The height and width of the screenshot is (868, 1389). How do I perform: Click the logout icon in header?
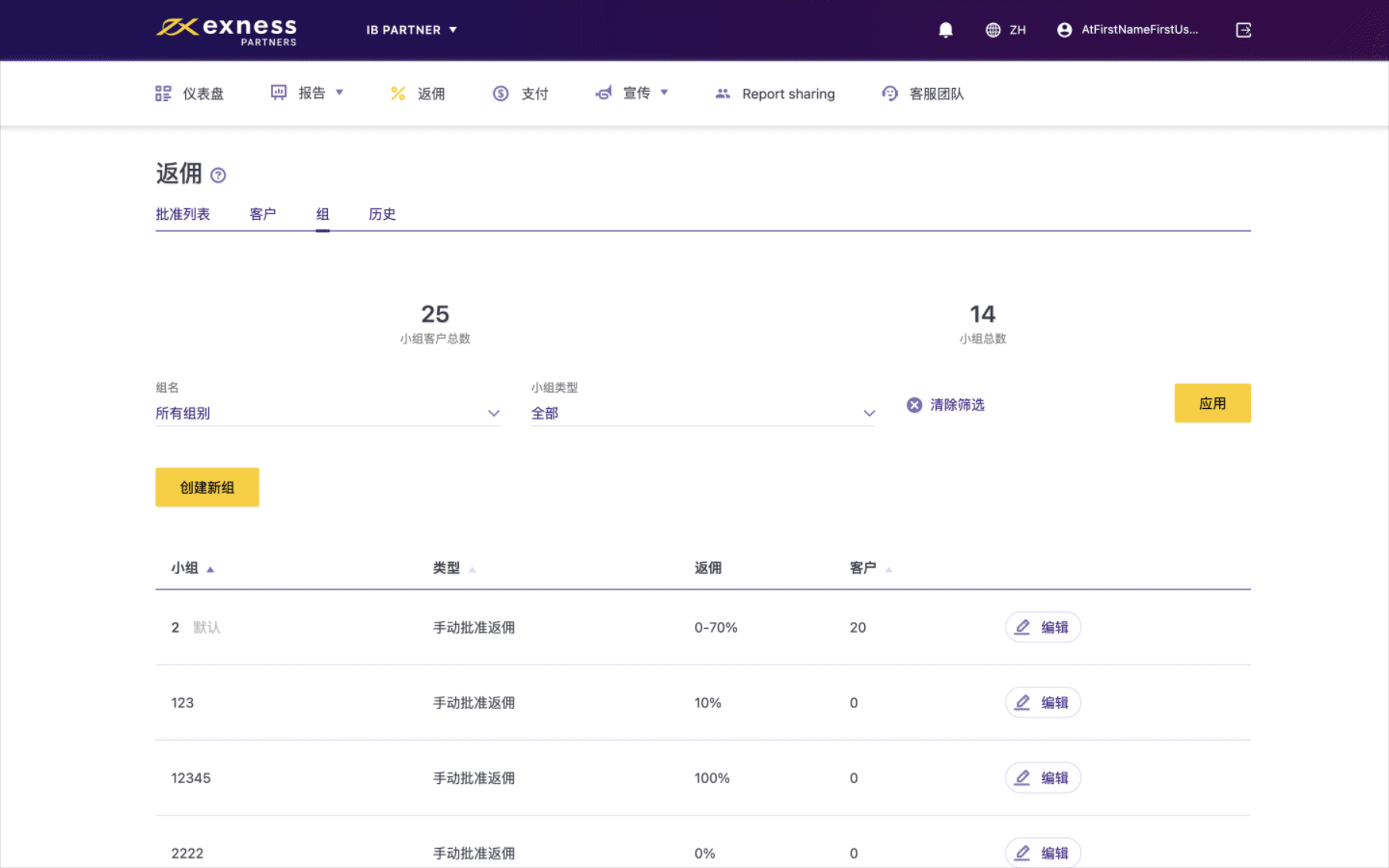coord(1243,30)
